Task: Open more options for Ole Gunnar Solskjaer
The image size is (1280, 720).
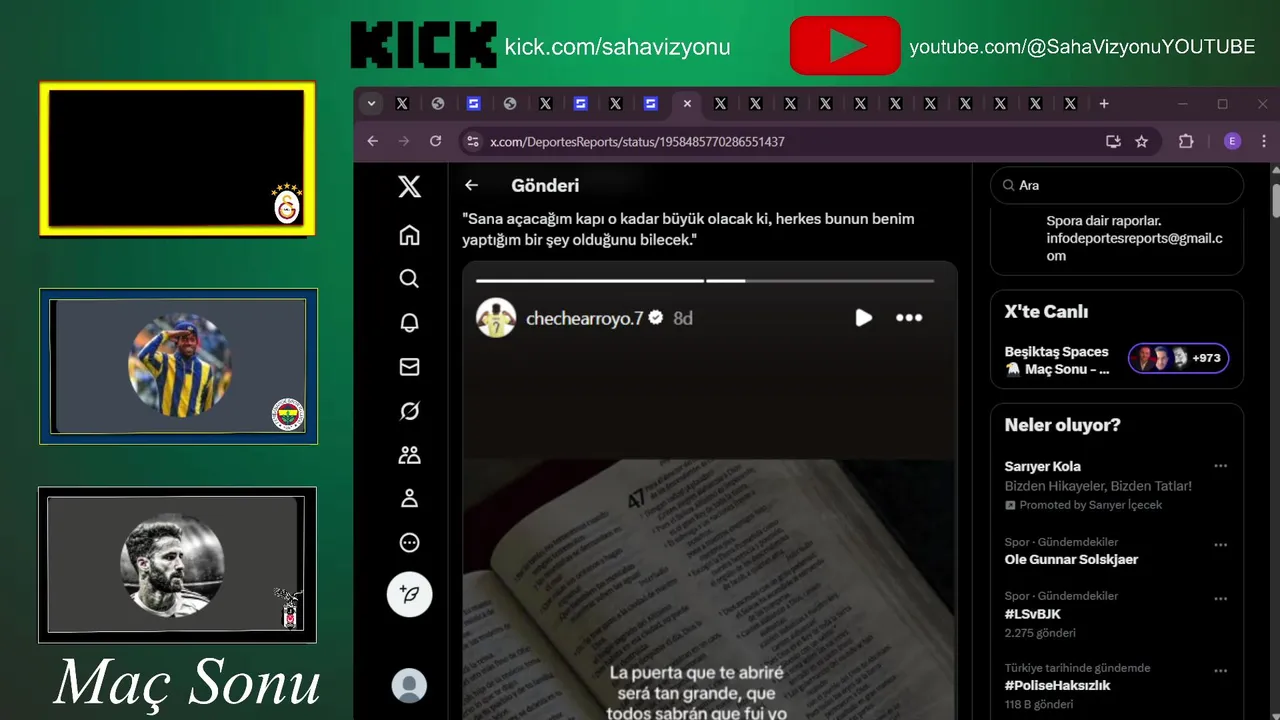Action: tap(1220, 545)
